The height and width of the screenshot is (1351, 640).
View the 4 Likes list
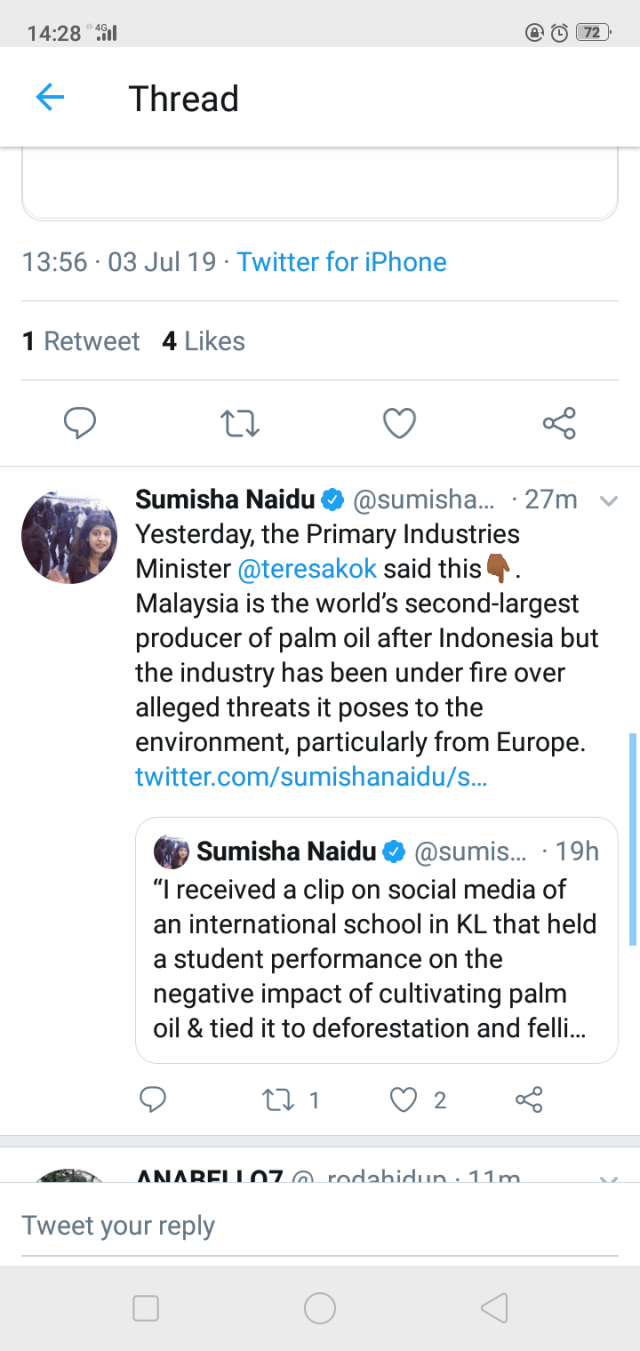[x=203, y=341]
